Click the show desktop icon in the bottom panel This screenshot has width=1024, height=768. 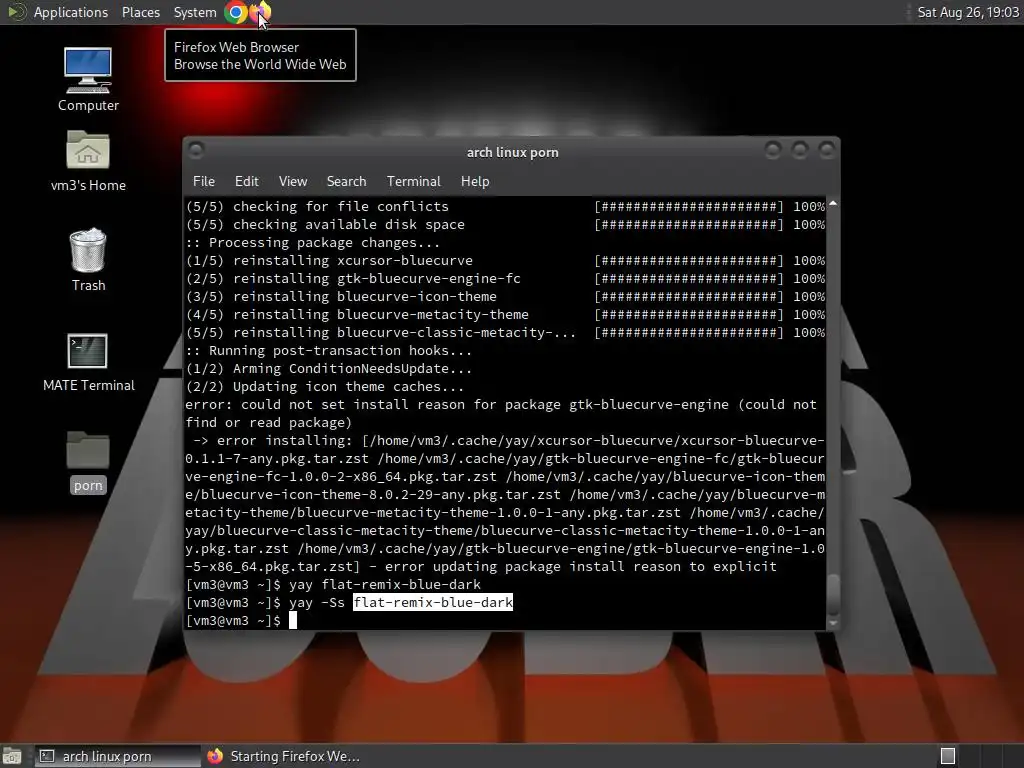(12, 756)
